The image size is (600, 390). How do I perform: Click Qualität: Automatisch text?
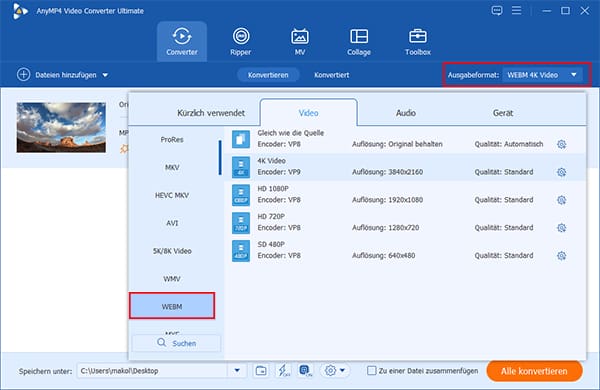(509, 144)
